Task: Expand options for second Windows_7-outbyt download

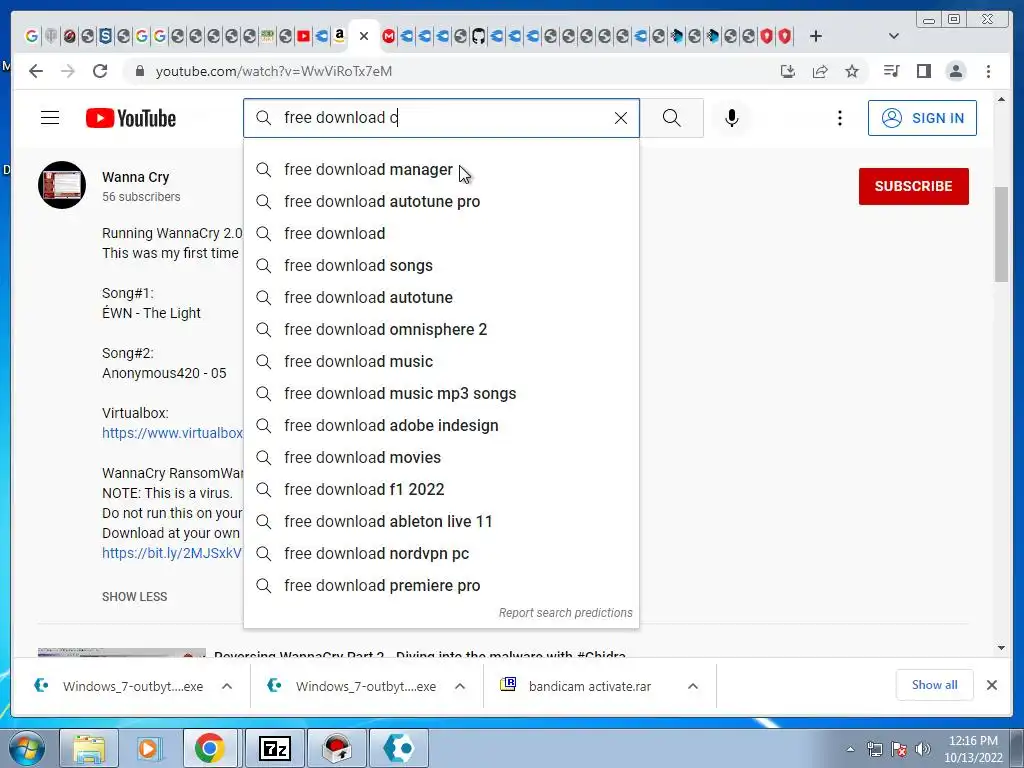Action: [x=460, y=686]
